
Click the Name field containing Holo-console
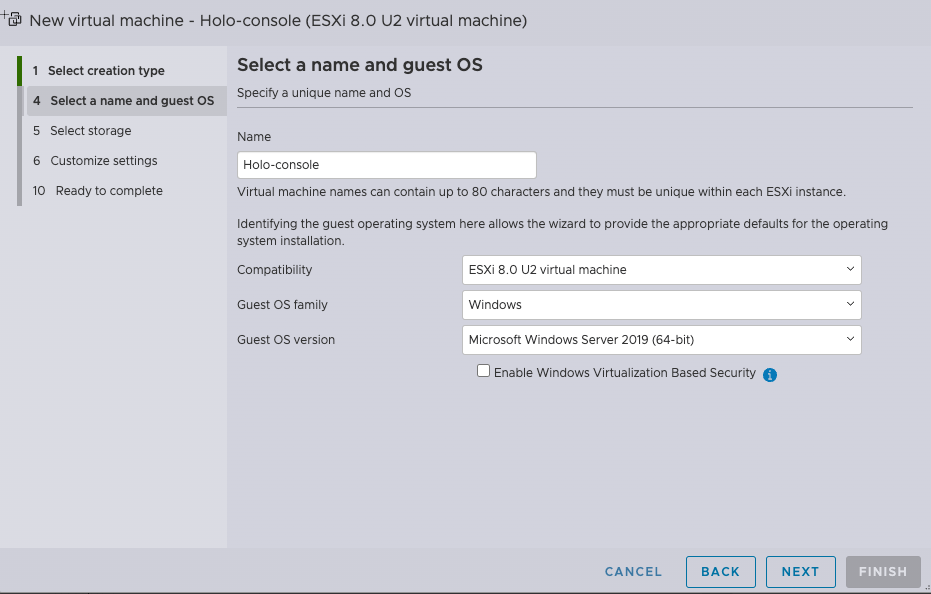coord(387,165)
